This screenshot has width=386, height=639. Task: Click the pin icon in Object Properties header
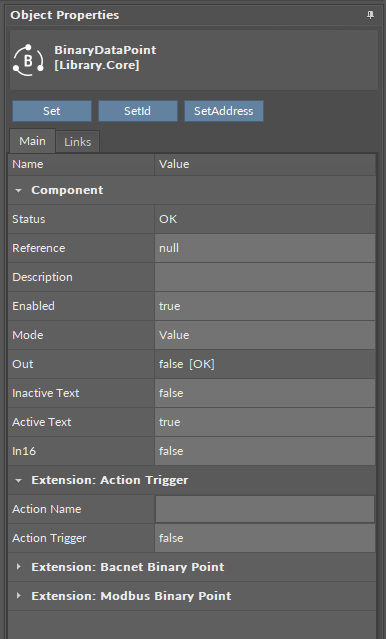[x=370, y=15]
